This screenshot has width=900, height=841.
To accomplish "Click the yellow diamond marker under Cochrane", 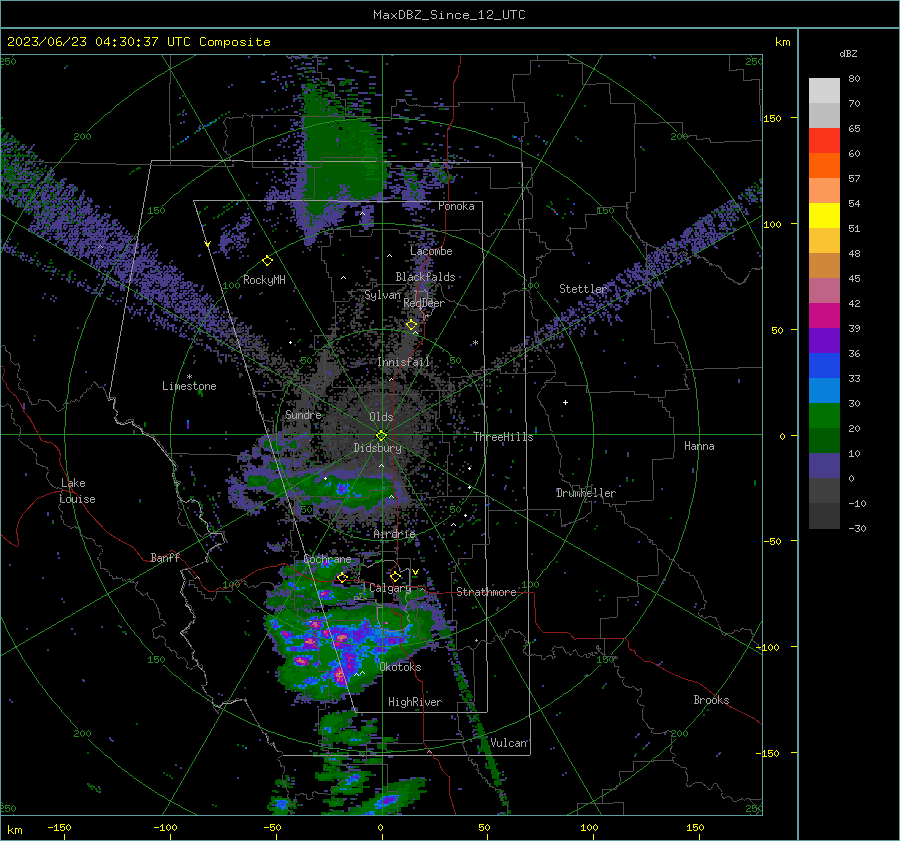I will (x=342, y=577).
